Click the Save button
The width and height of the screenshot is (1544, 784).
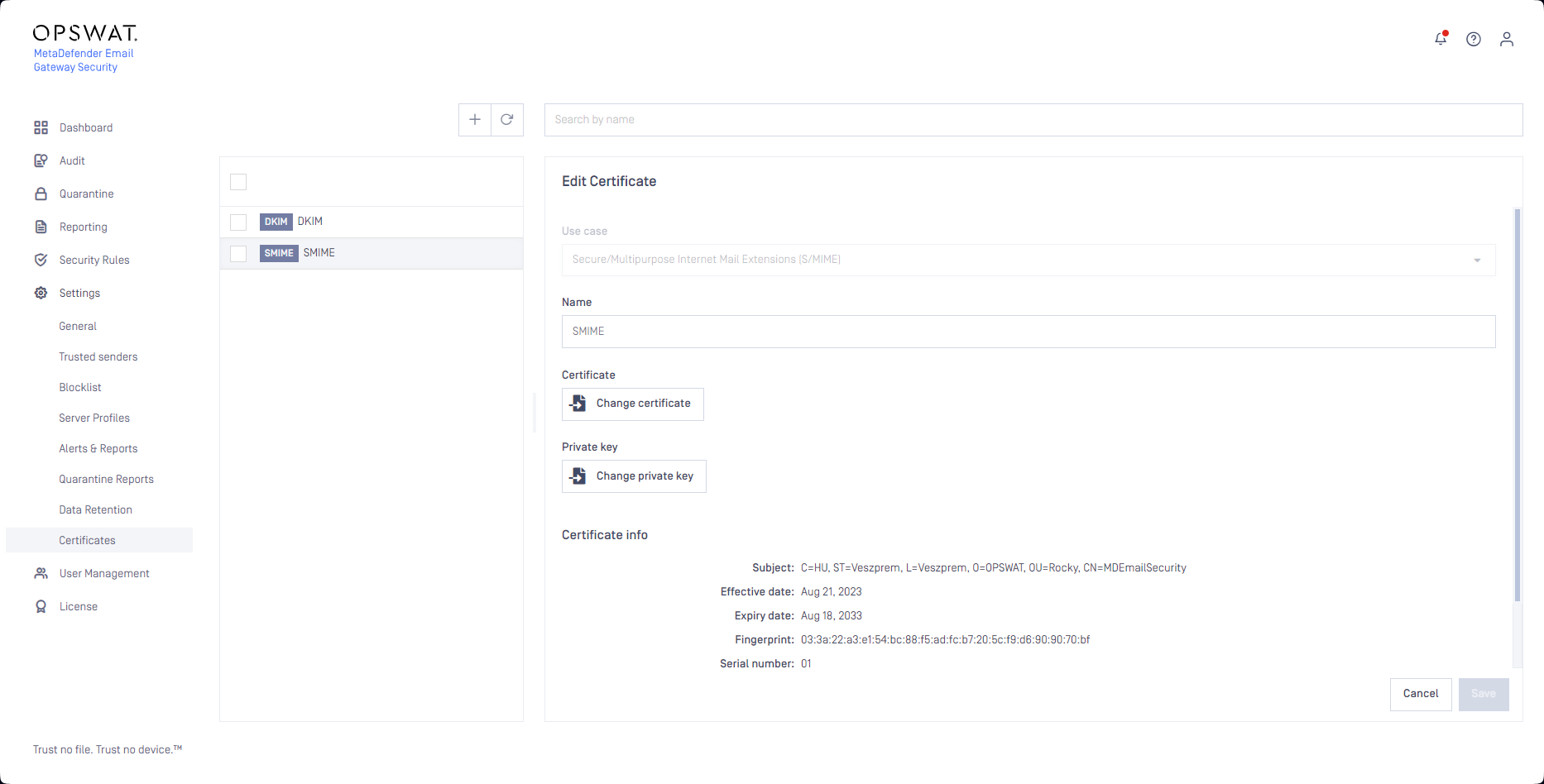click(x=1484, y=694)
